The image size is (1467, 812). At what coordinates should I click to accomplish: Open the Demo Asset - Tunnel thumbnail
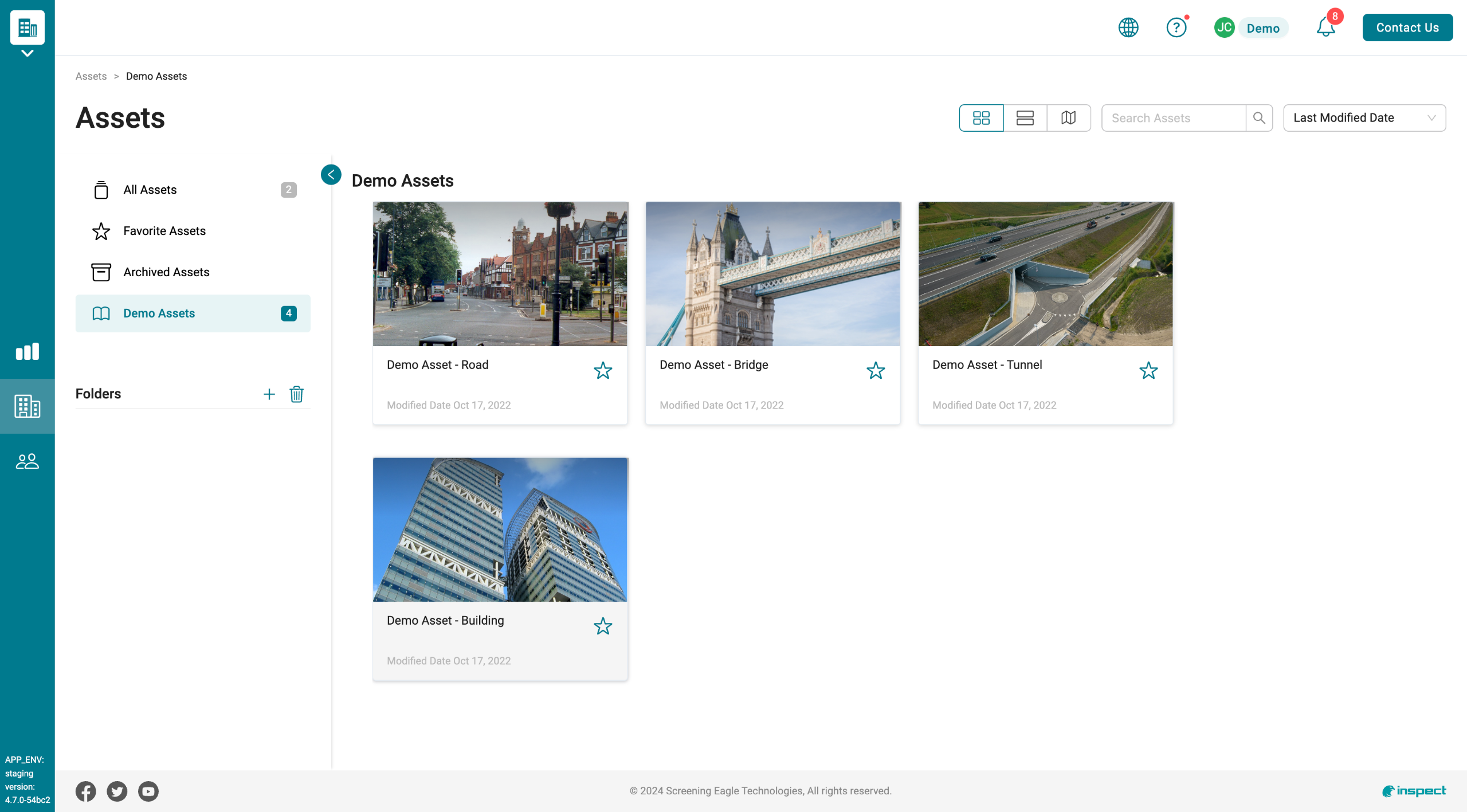[x=1045, y=274]
